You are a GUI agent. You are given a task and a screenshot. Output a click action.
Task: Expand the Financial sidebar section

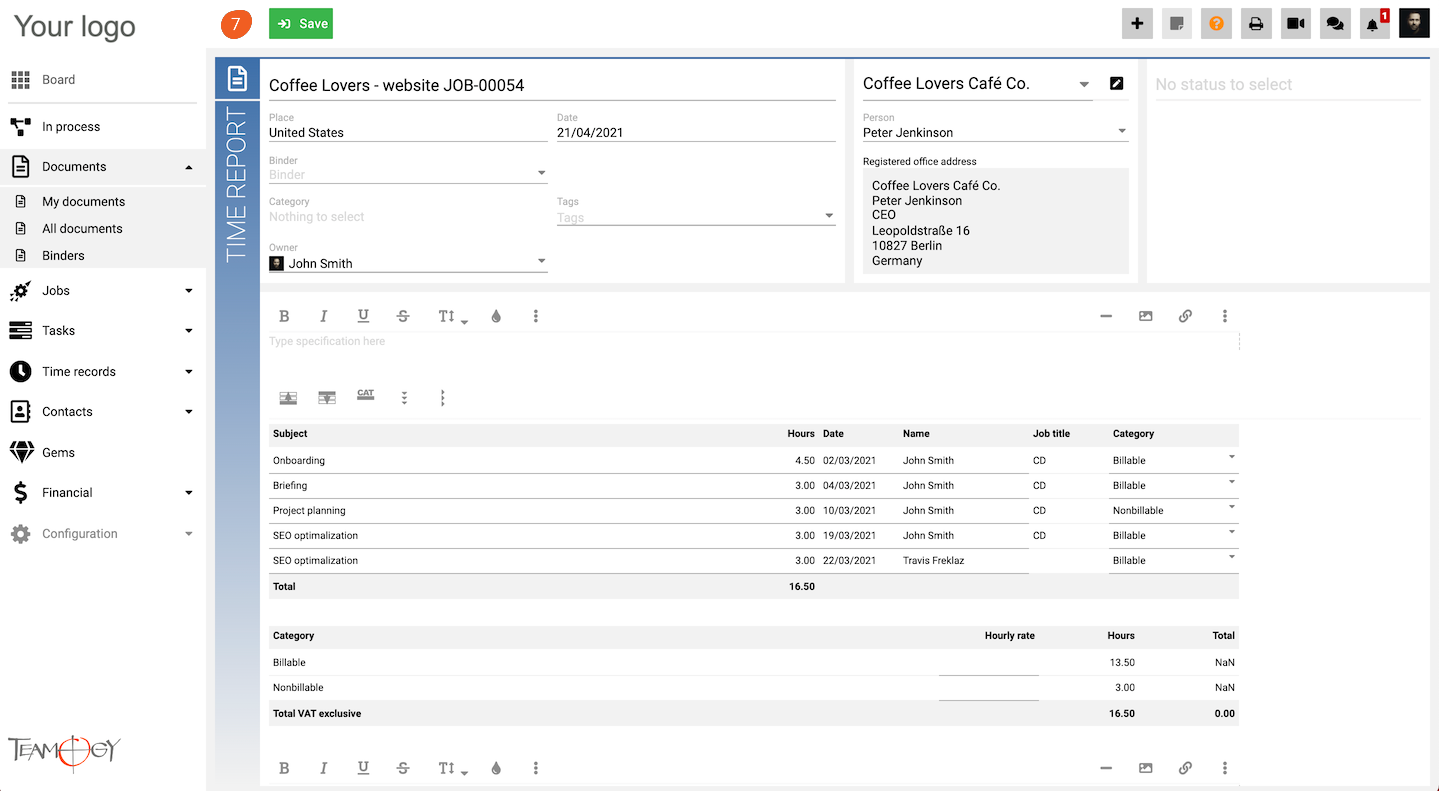tap(188, 493)
